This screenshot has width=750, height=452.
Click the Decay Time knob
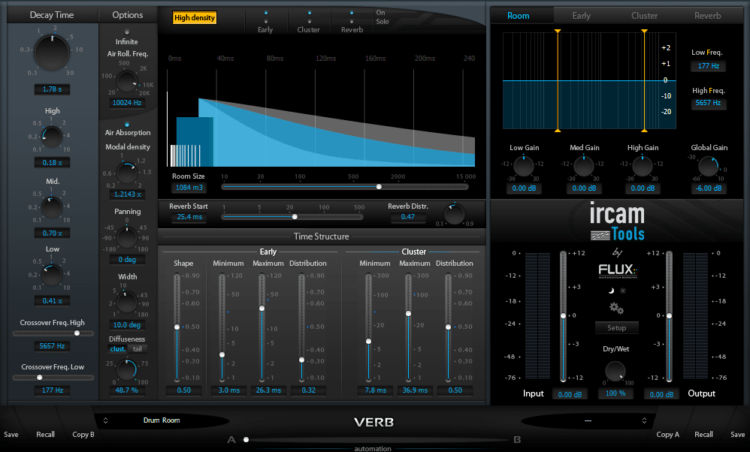coord(52,52)
